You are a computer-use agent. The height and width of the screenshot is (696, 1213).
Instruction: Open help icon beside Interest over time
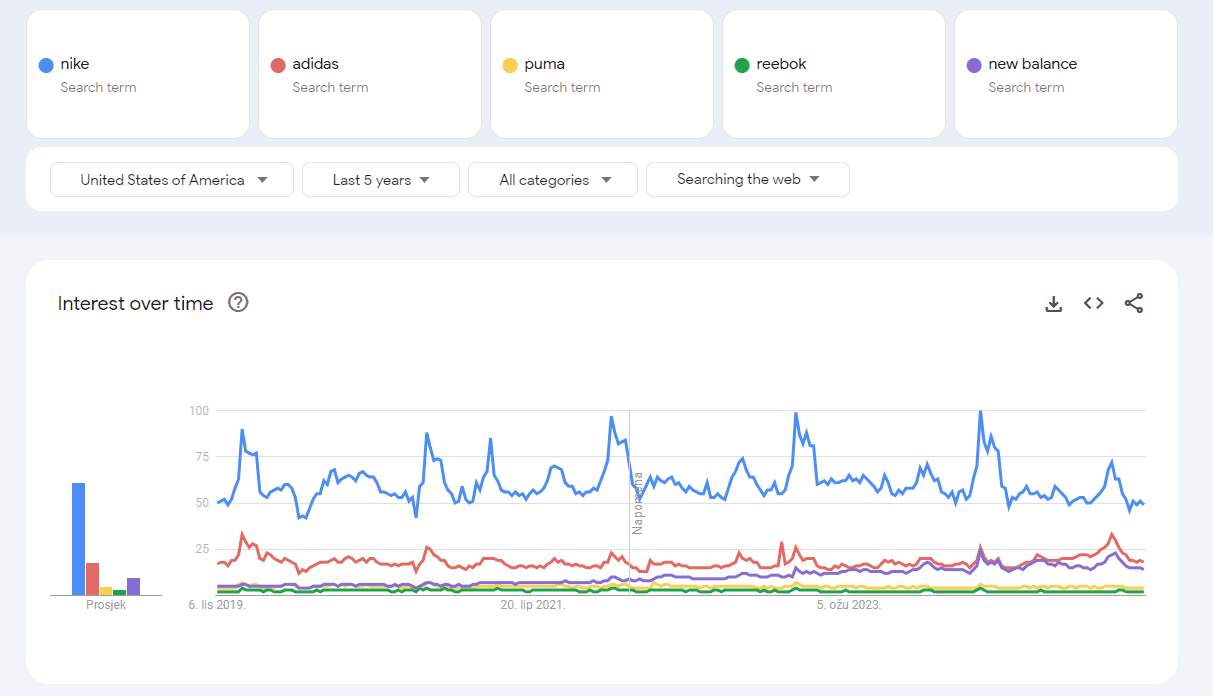pyautogui.click(x=238, y=302)
